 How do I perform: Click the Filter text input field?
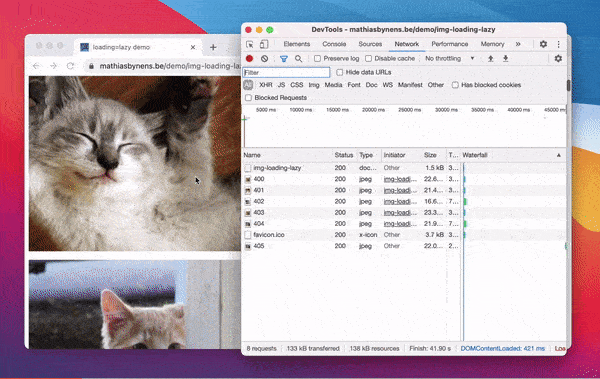[286, 72]
